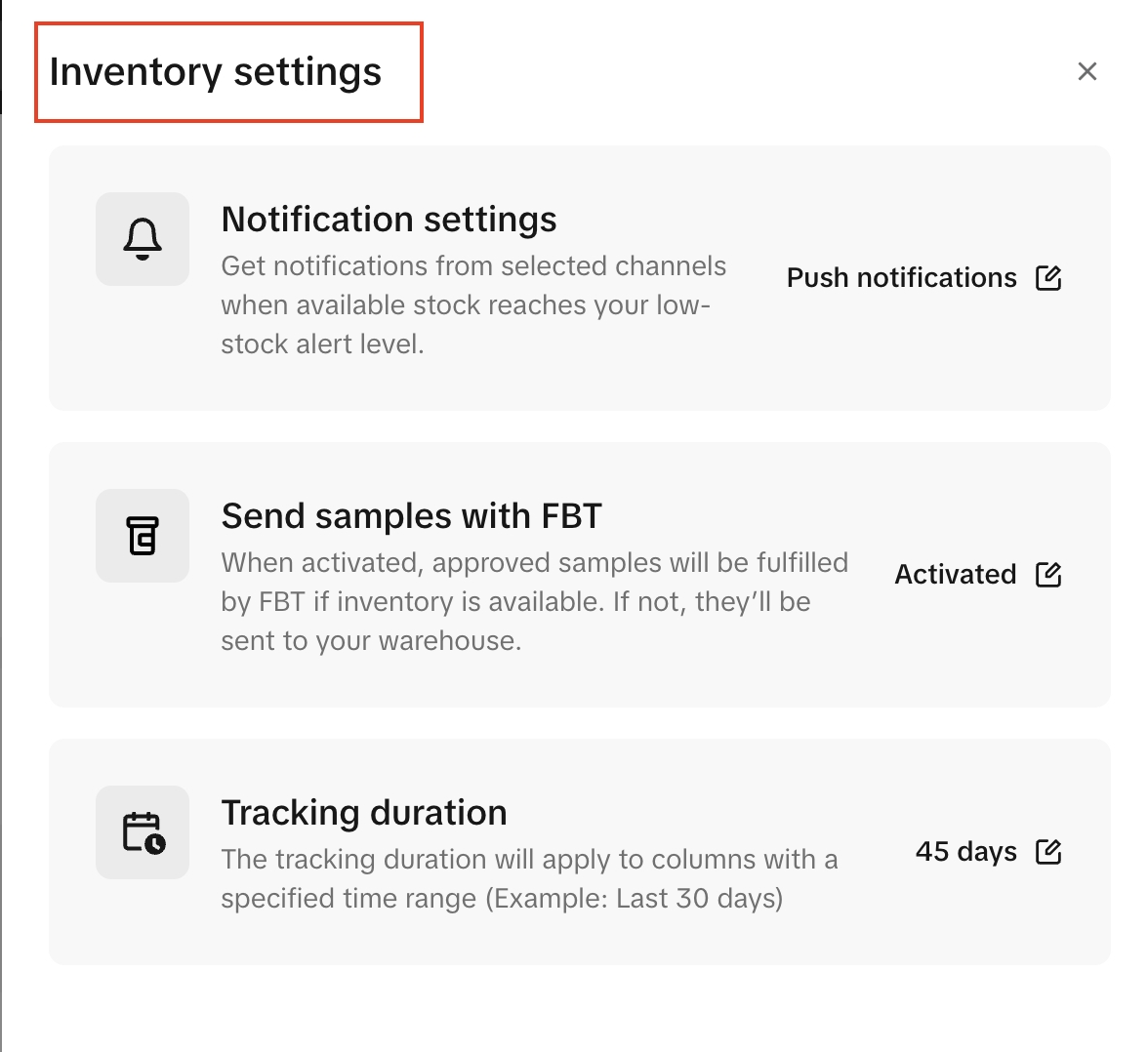Click the Push notifications label

tap(901, 278)
